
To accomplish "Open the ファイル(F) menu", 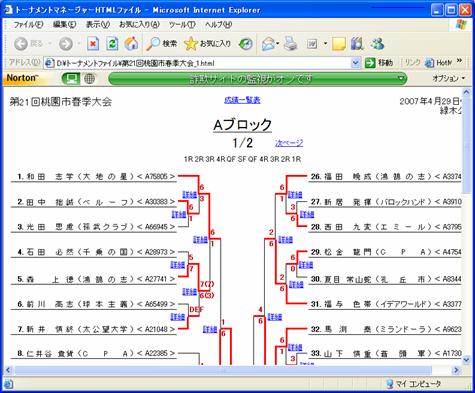I will pyautogui.click(x=28, y=24).
